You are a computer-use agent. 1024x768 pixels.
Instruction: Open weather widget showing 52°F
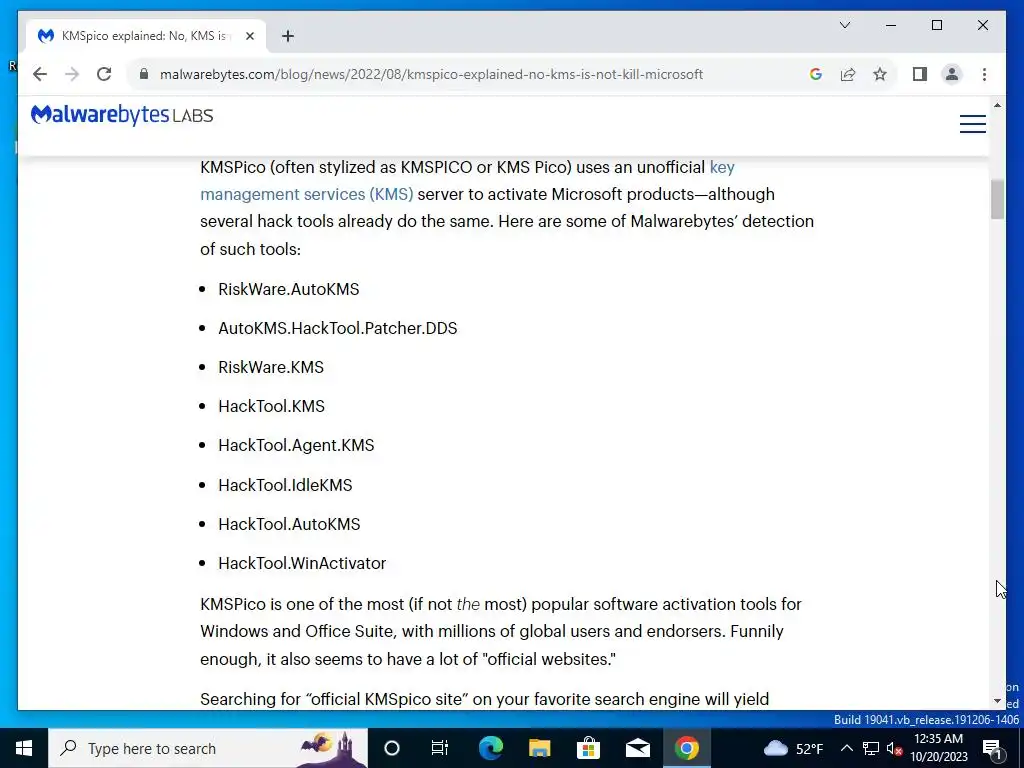coord(793,748)
